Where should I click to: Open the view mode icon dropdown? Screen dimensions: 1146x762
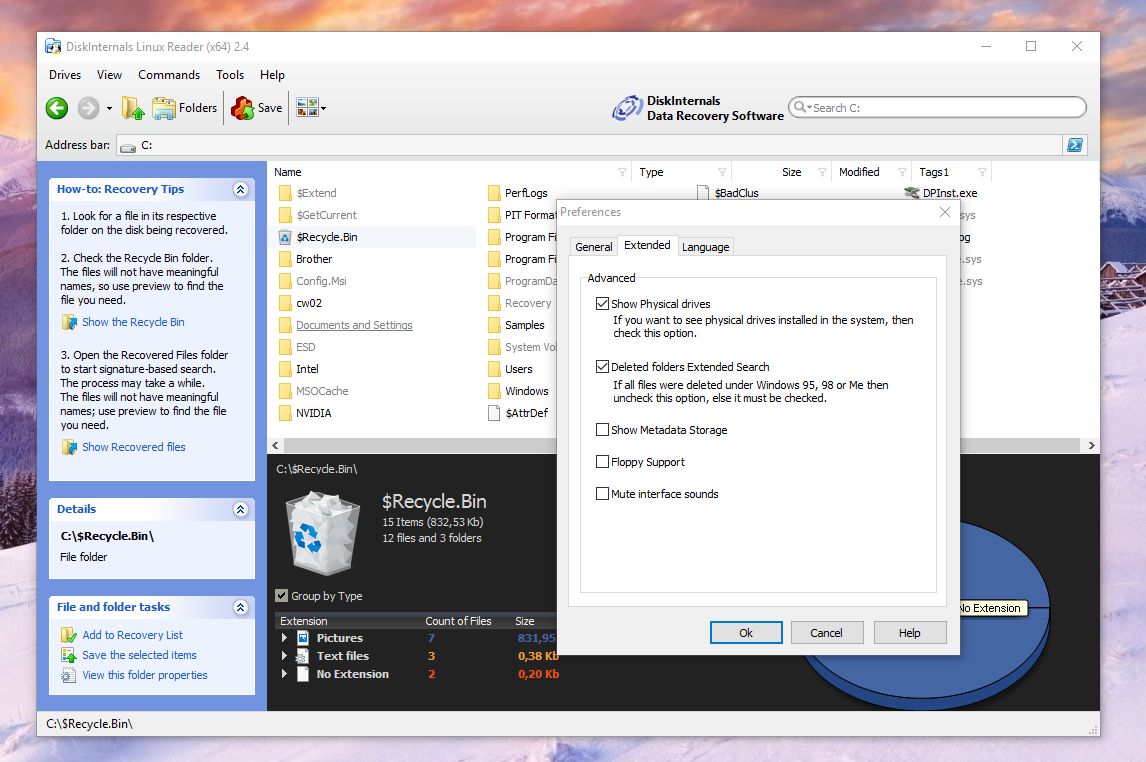point(311,108)
